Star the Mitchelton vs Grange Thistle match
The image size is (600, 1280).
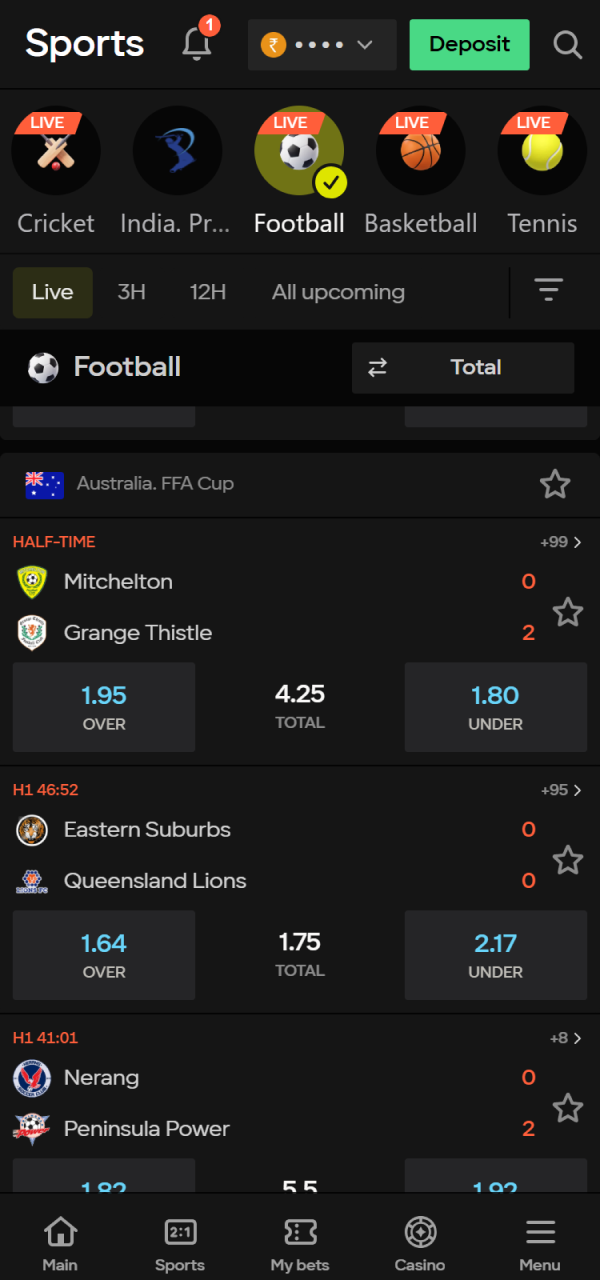[568, 612]
